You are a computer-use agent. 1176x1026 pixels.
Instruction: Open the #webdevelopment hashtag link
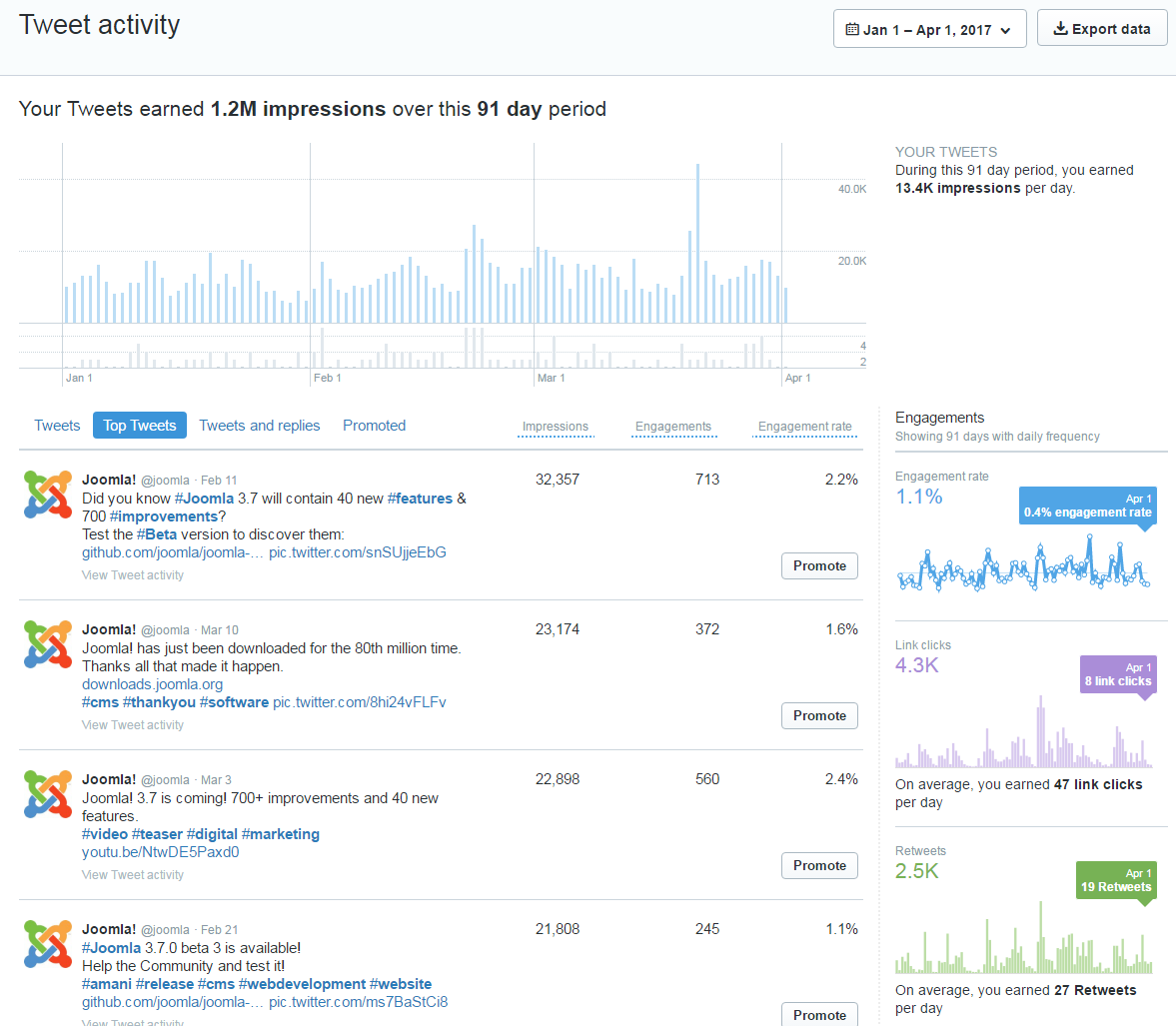(x=303, y=984)
